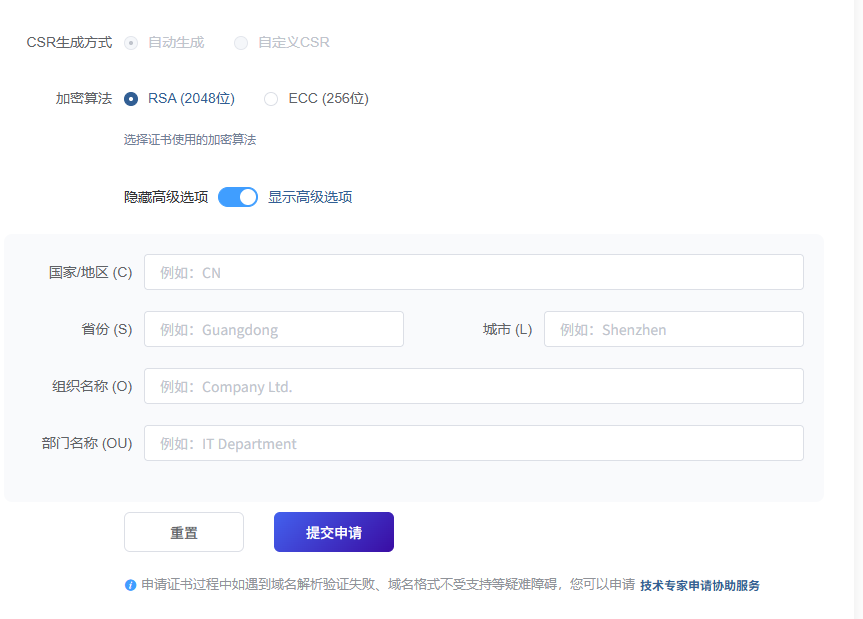The height and width of the screenshot is (619, 863).
Task: Submit with the 提交申请 button
Action: click(x=334, y=532)
